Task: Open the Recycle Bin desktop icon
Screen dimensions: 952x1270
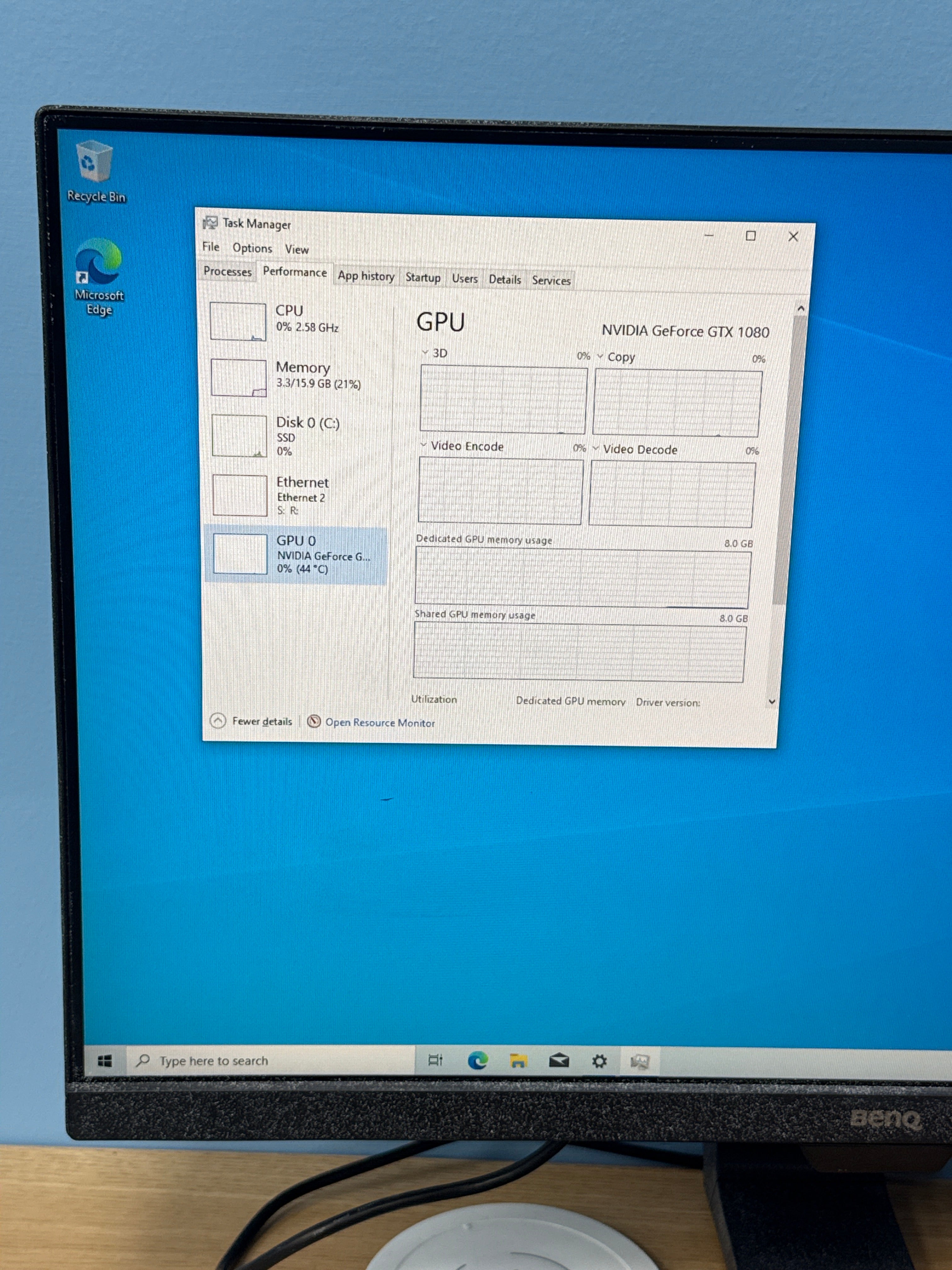Action: point(95,171)
